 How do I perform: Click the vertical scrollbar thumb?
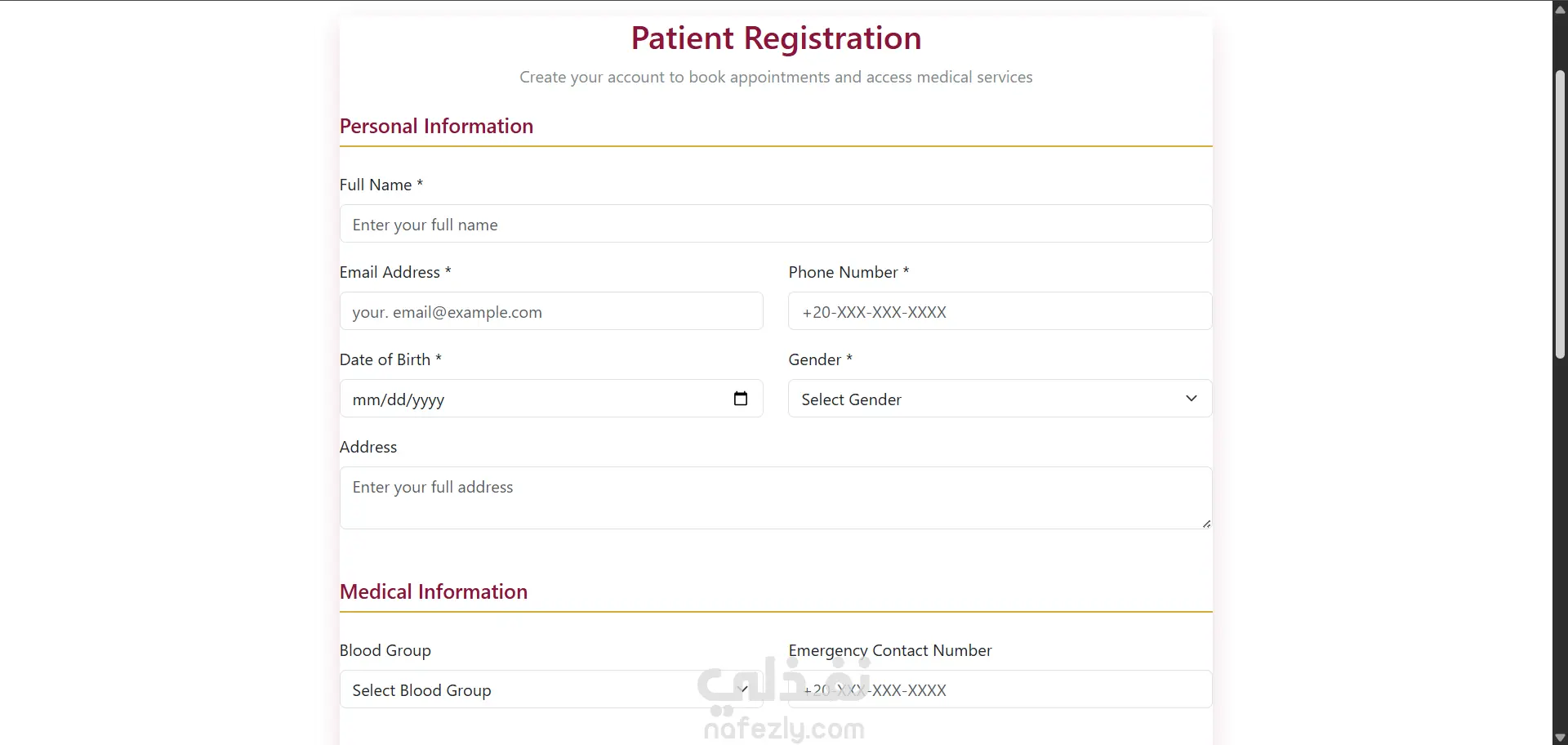1560,214
